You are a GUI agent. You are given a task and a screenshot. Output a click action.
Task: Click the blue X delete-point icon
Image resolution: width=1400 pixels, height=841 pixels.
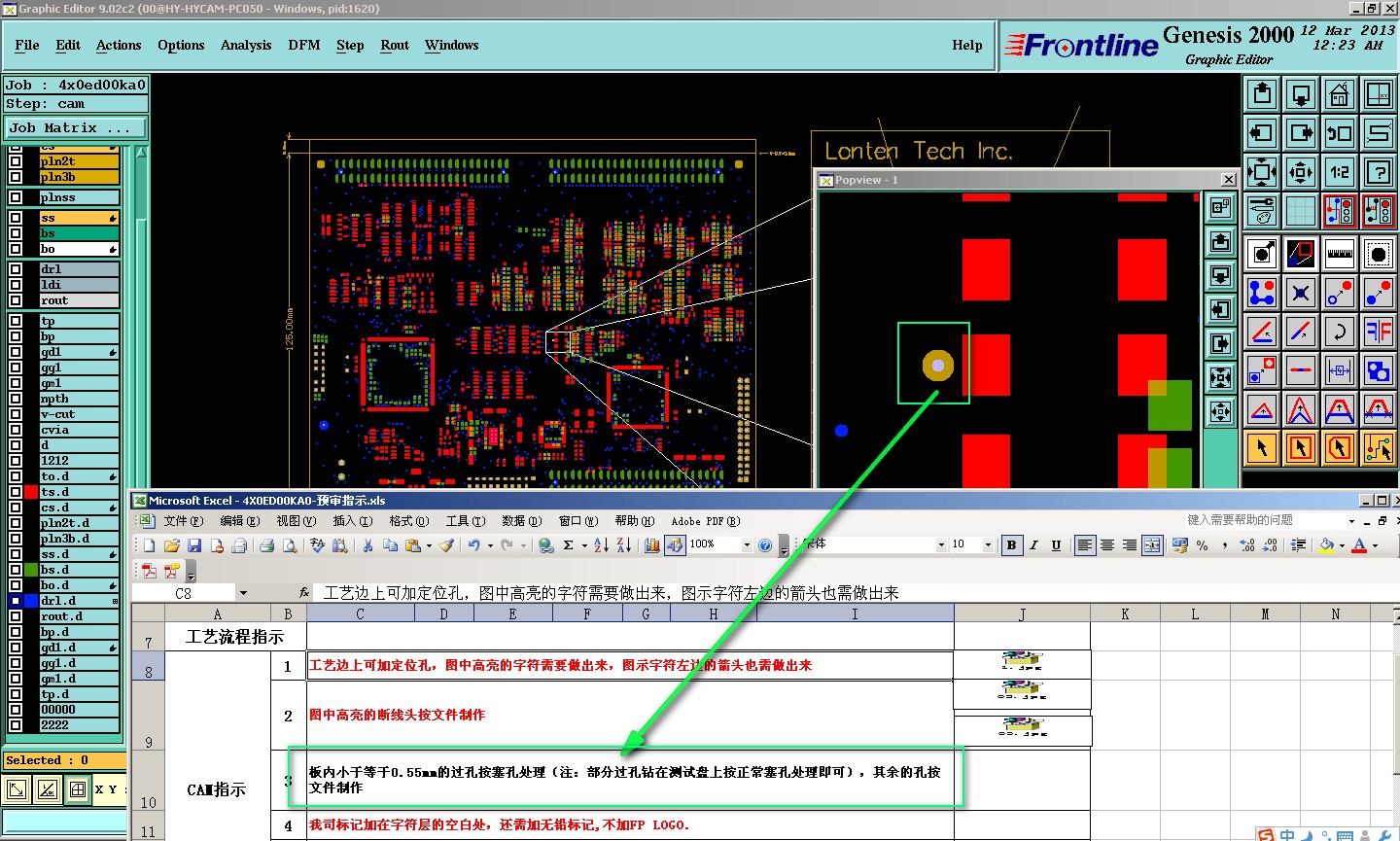1301,293
